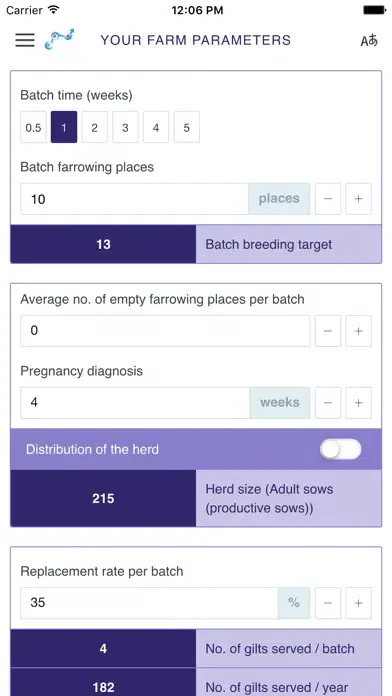Select batch time 2 weeks
The image size is (392, 696).
click(x=95, y=127)
